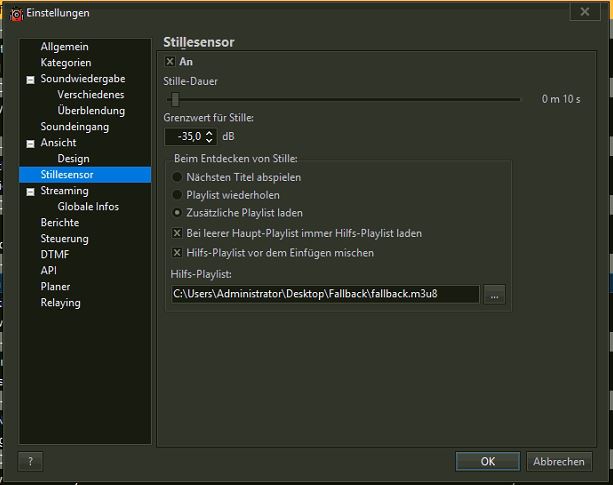Select 'Playlist wiederholen' radio option
The height and width of the screenshot is (485, 613).
coord(177,195)
